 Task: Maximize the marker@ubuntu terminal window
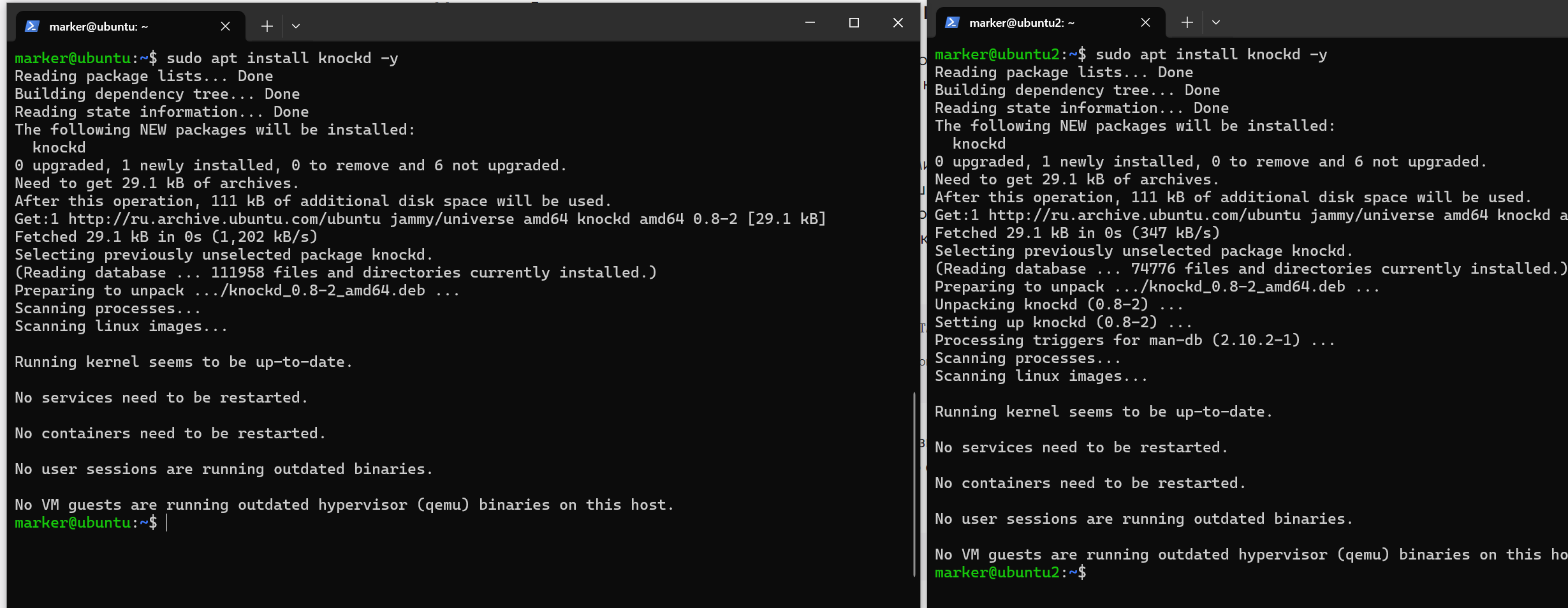[854, 23]
